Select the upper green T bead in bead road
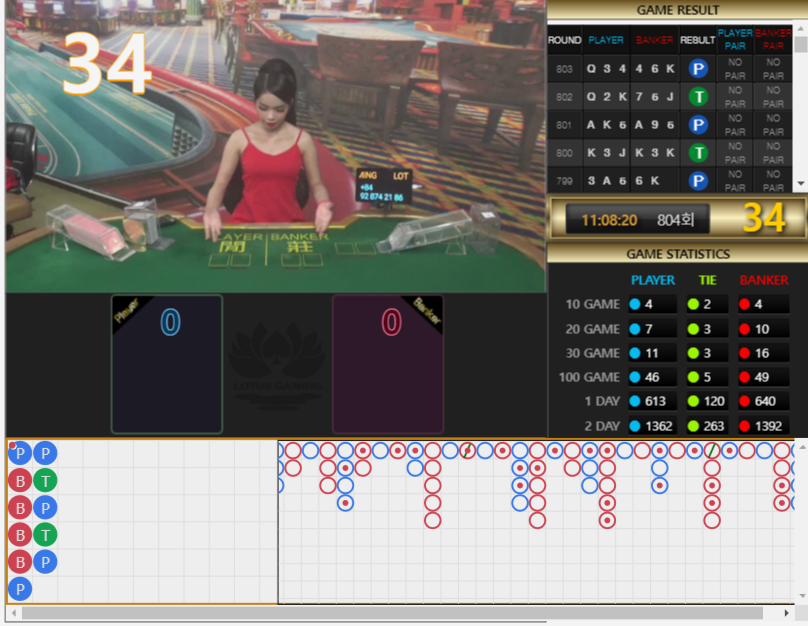This screenshot has width=808, height=626. coord(45,481)
